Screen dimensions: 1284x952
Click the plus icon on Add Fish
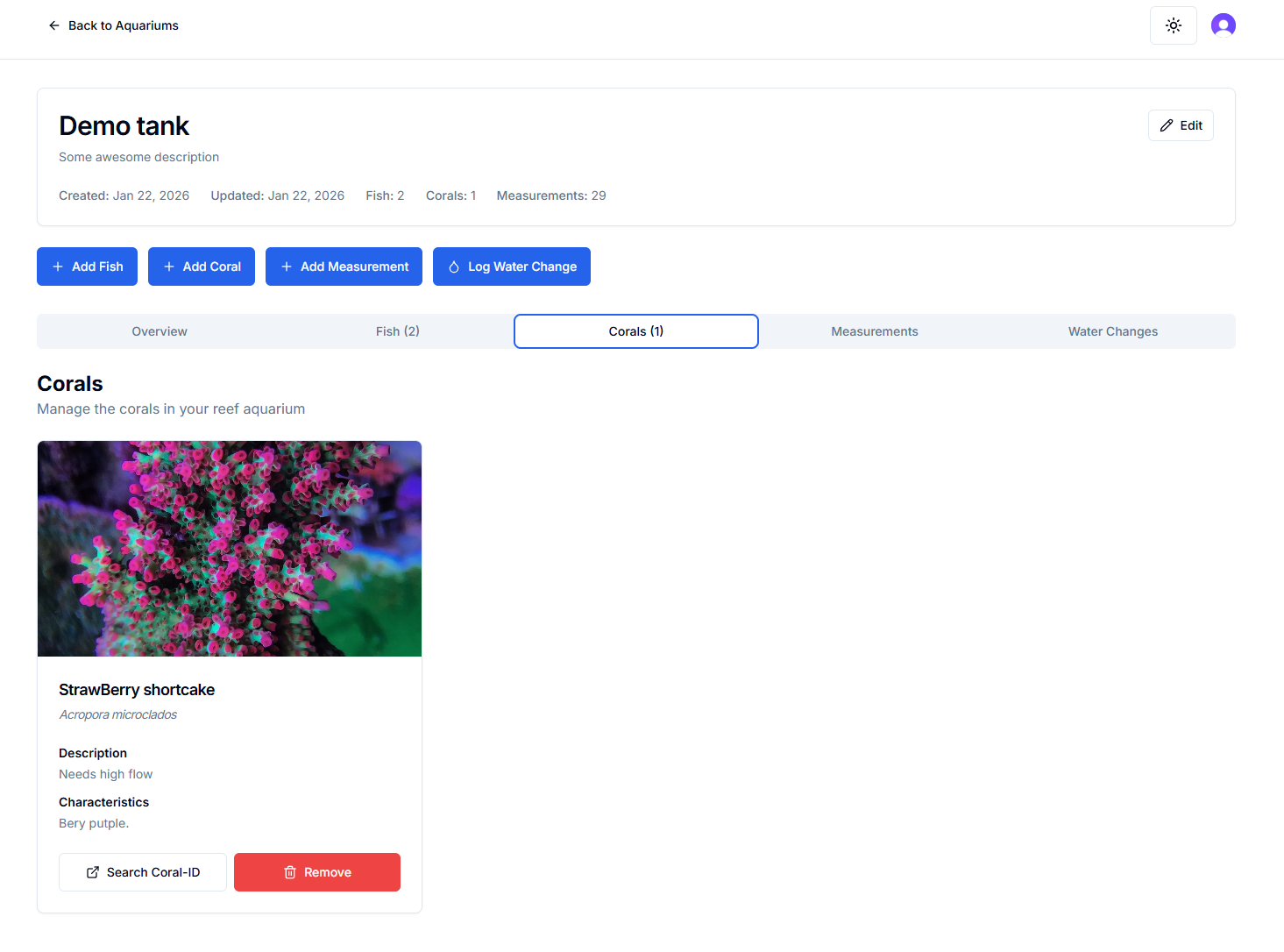click(x=58, y=266)
